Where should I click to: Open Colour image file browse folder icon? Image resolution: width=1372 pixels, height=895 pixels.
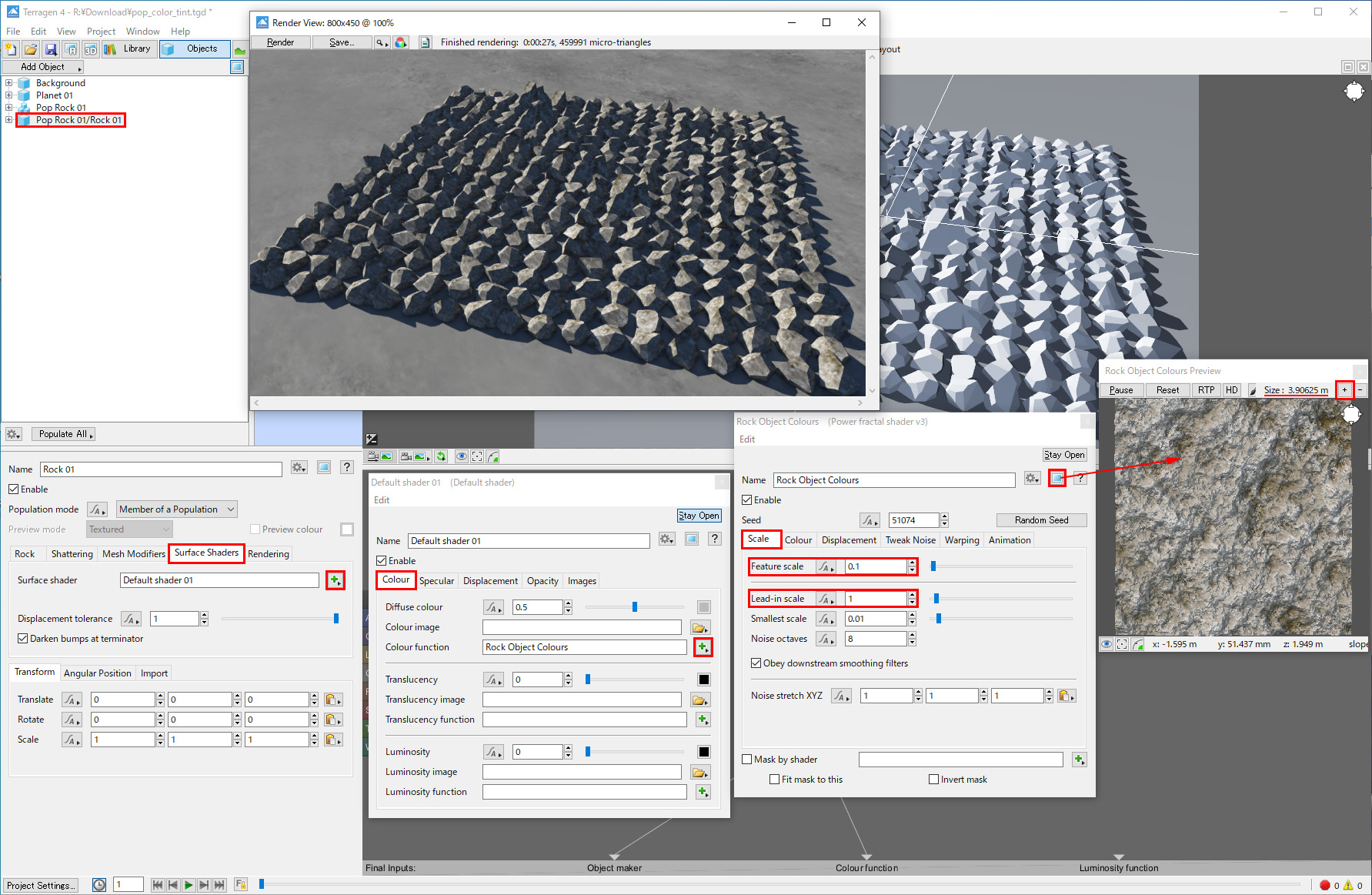tap(699, 627)
